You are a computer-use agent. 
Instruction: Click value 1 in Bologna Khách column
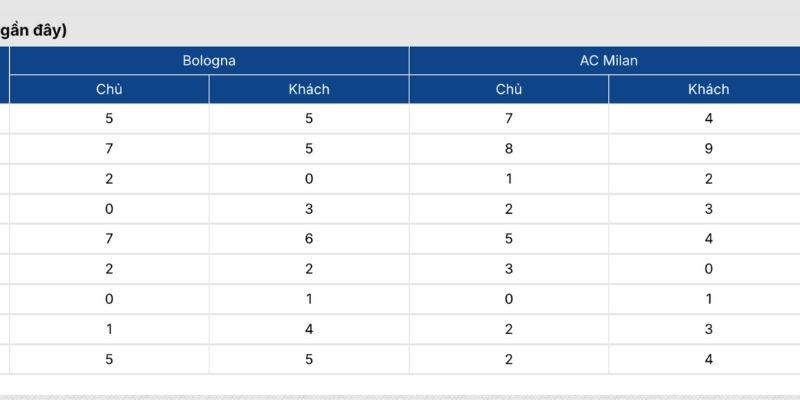point(309,299)
